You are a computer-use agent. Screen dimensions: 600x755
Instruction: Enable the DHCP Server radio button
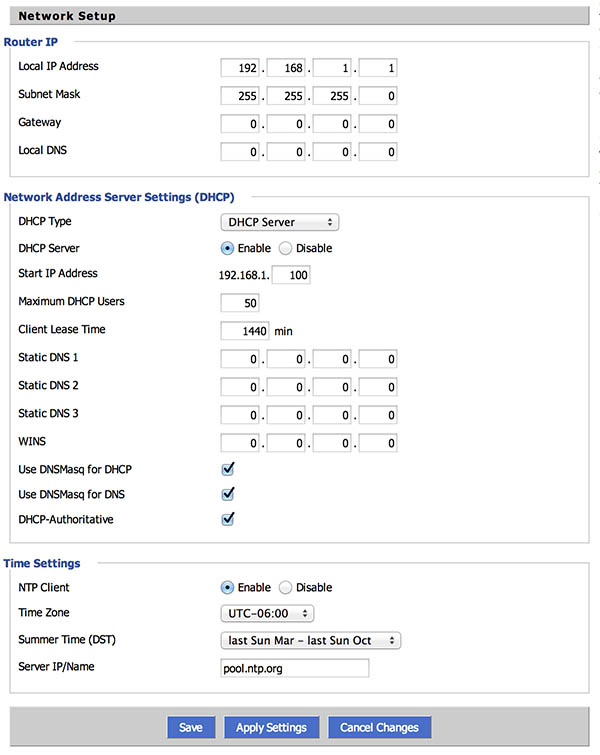(227, 248)
